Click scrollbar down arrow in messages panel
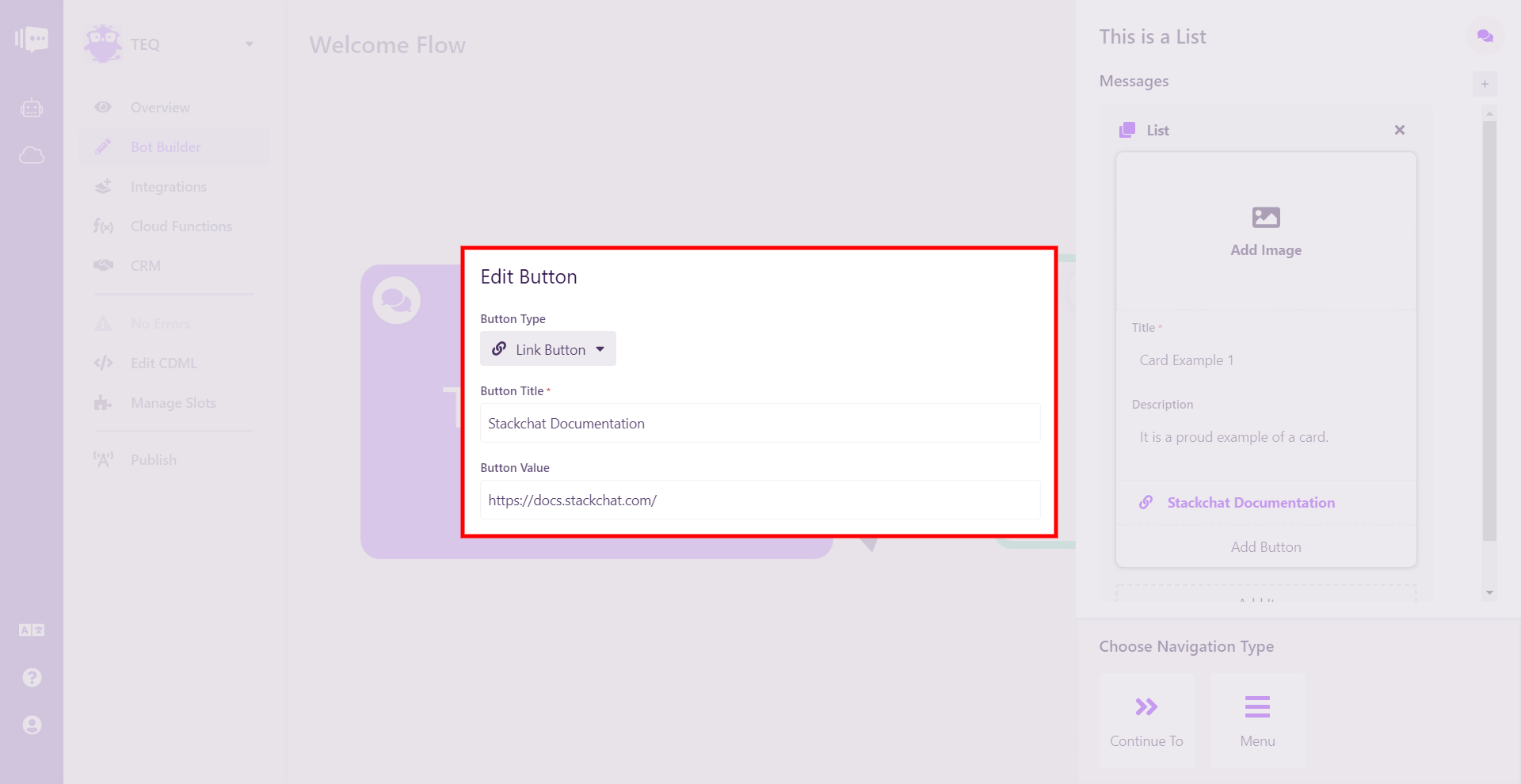 pyautogui.click(x=1489, y=592)
